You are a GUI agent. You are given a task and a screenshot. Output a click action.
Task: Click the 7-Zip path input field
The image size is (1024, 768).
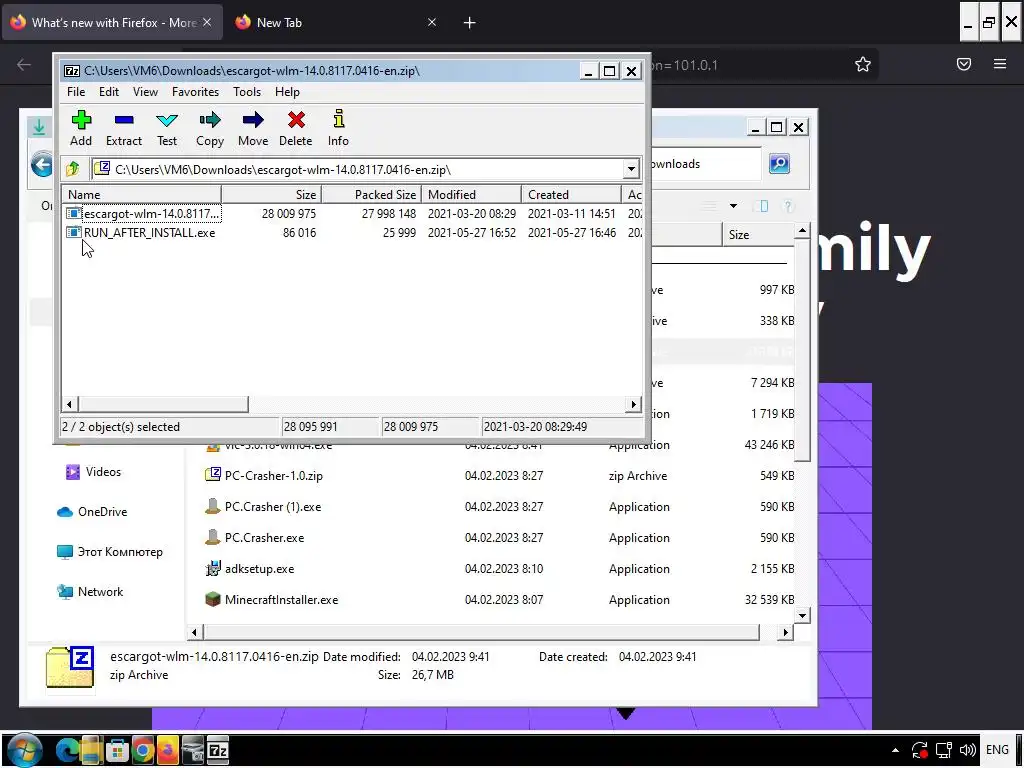358,169
